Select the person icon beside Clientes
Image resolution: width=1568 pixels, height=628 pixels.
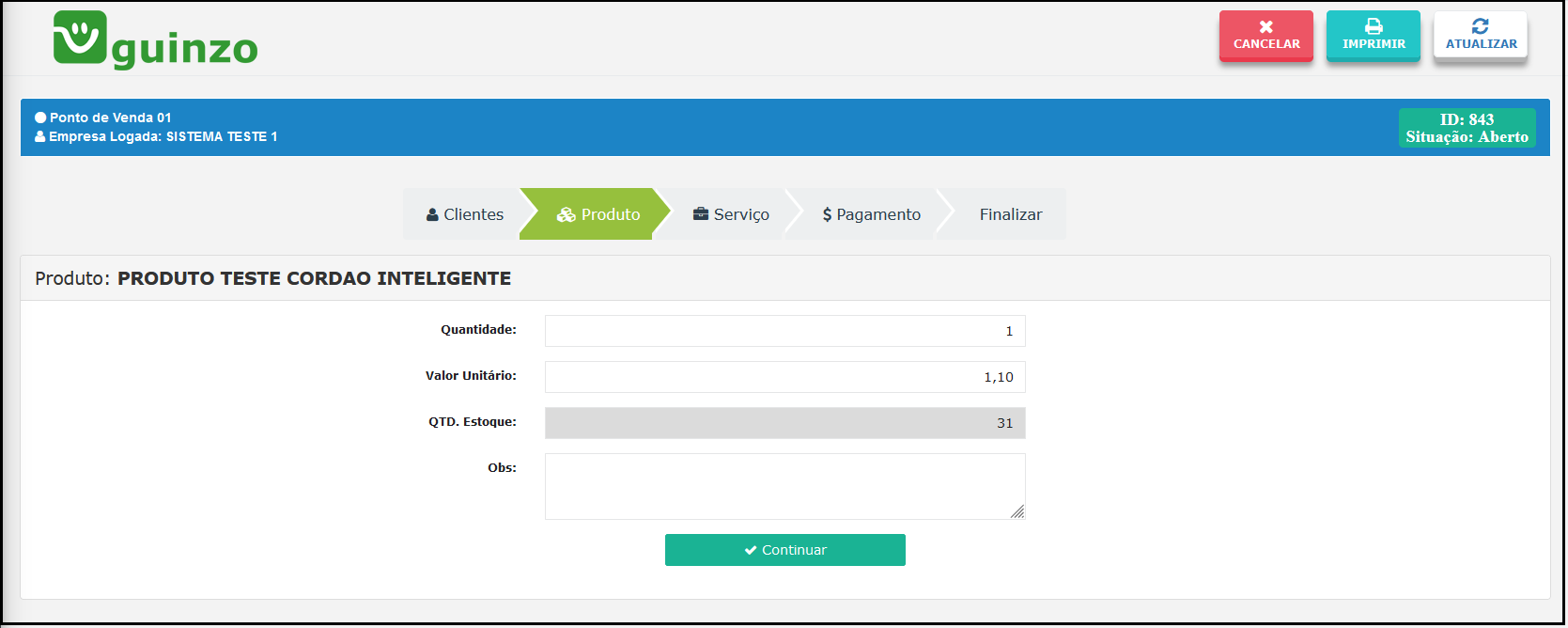pyautogui.click(x=432, y=215)
